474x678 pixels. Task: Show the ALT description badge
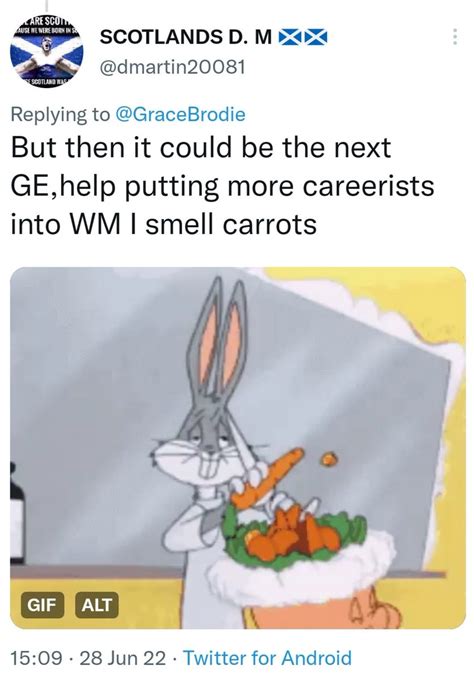tap(97, 604)
